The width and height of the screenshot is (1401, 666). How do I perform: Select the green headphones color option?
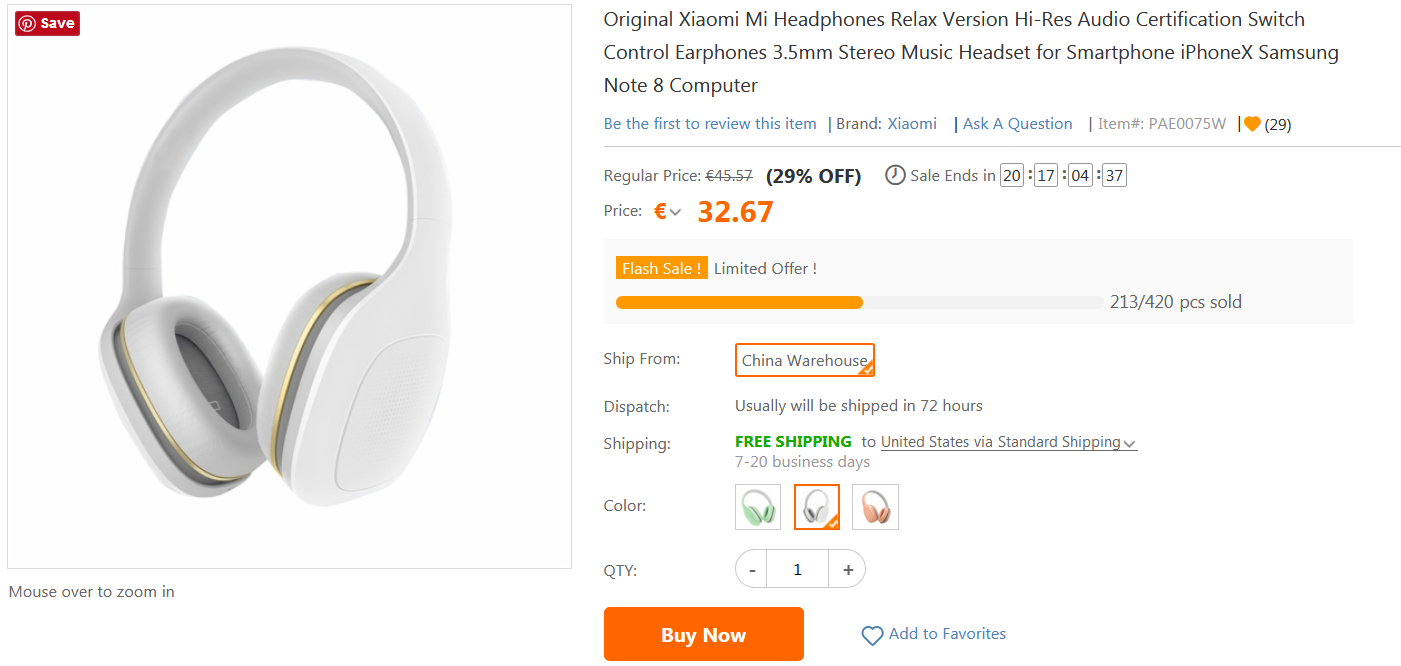click(757, 507)
